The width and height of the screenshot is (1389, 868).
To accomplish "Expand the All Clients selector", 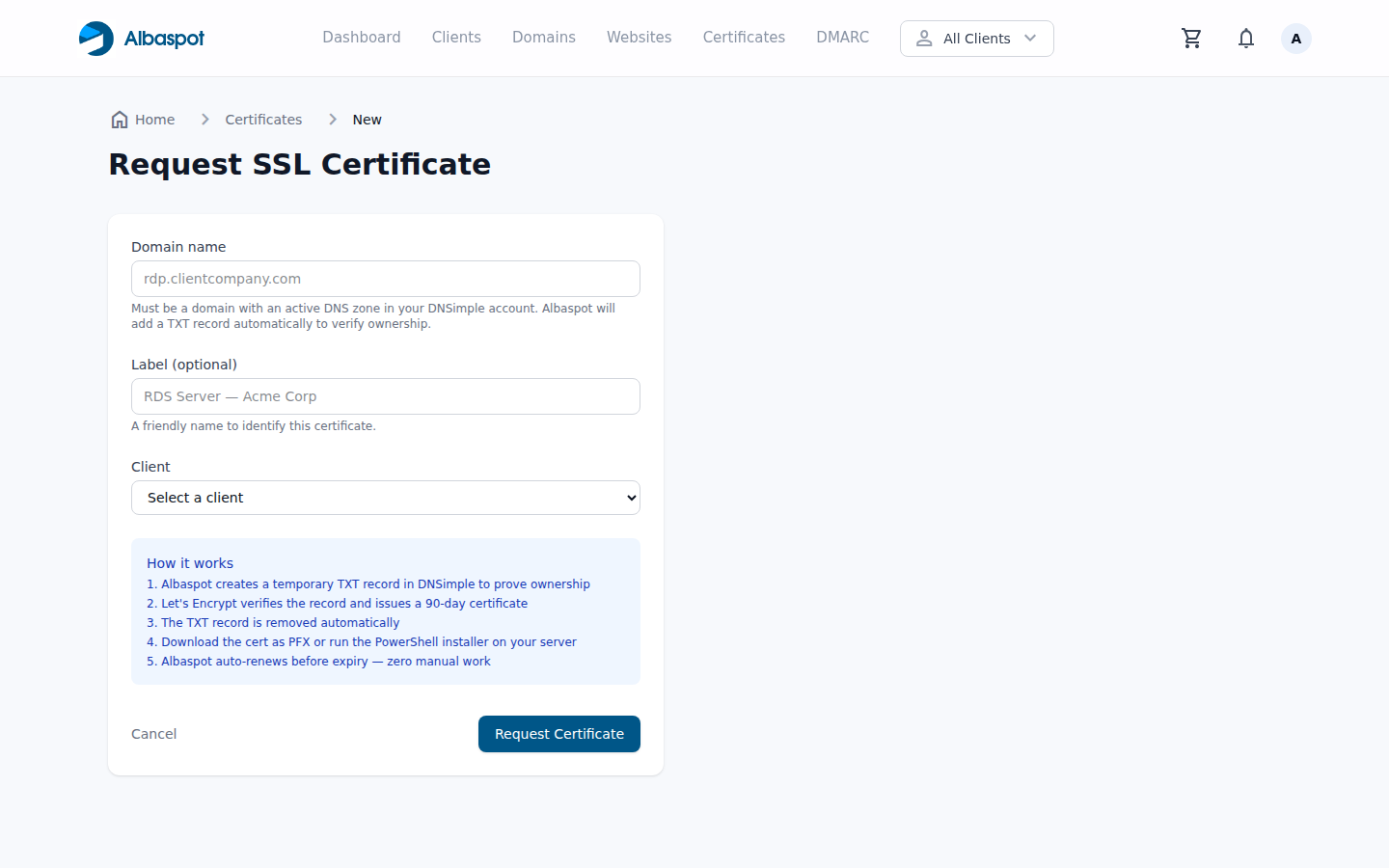I will tap(976, 39).
